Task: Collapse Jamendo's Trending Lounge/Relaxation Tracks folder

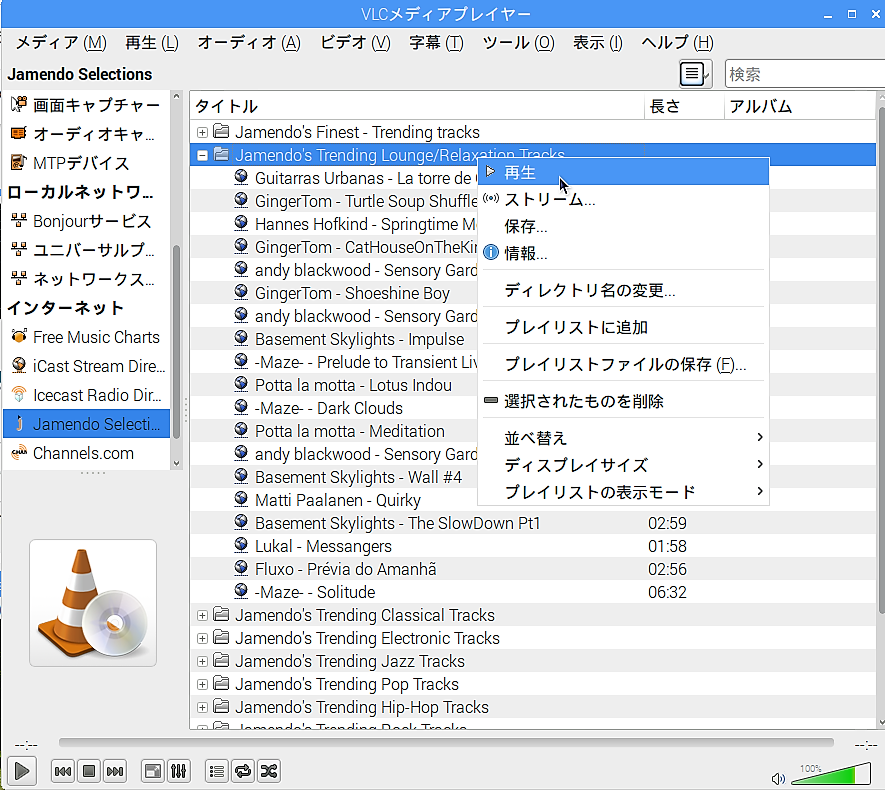Action: pyautogui.click(x=202, y=155)
